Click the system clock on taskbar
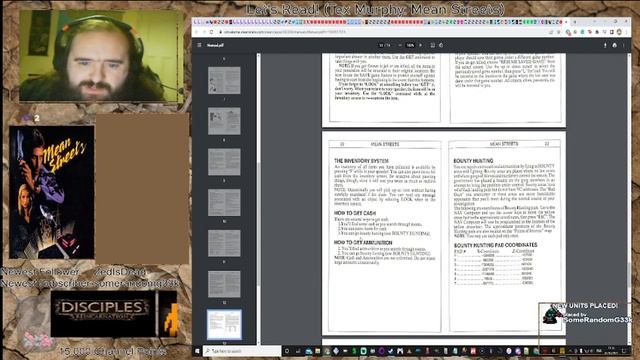The height and width of the screenshot is (360, 640). tap(611, 351)
